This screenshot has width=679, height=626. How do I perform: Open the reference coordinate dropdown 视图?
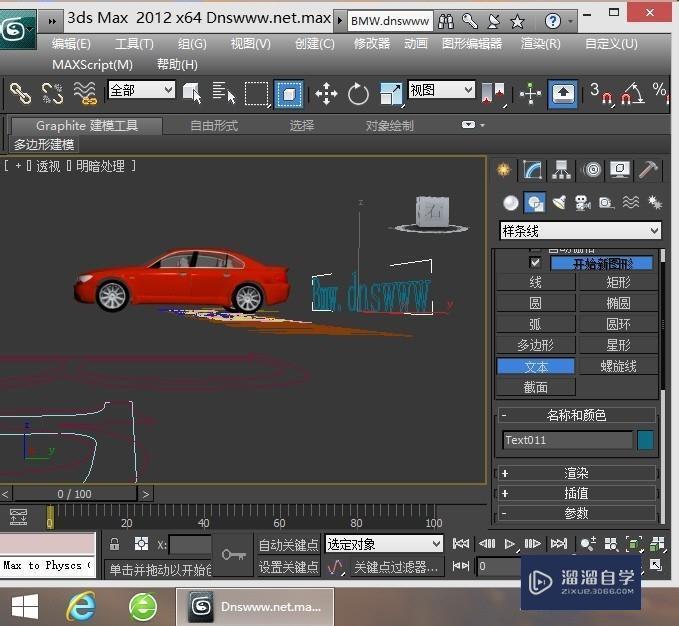point(441,90)
